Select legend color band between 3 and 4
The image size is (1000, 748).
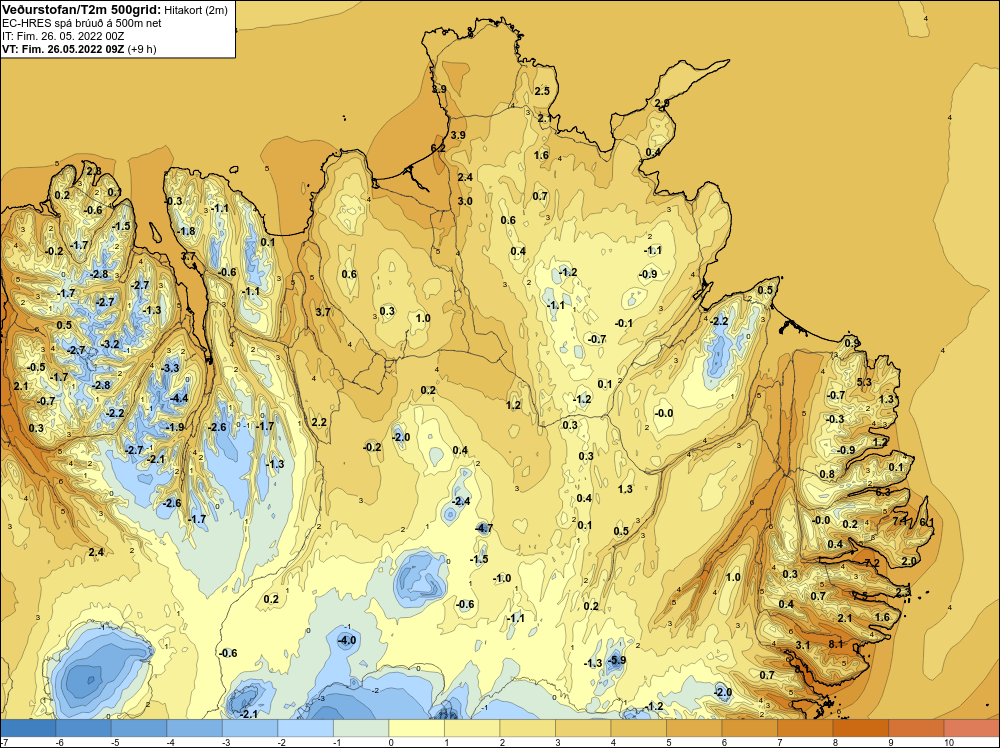(x=583, y=728)
